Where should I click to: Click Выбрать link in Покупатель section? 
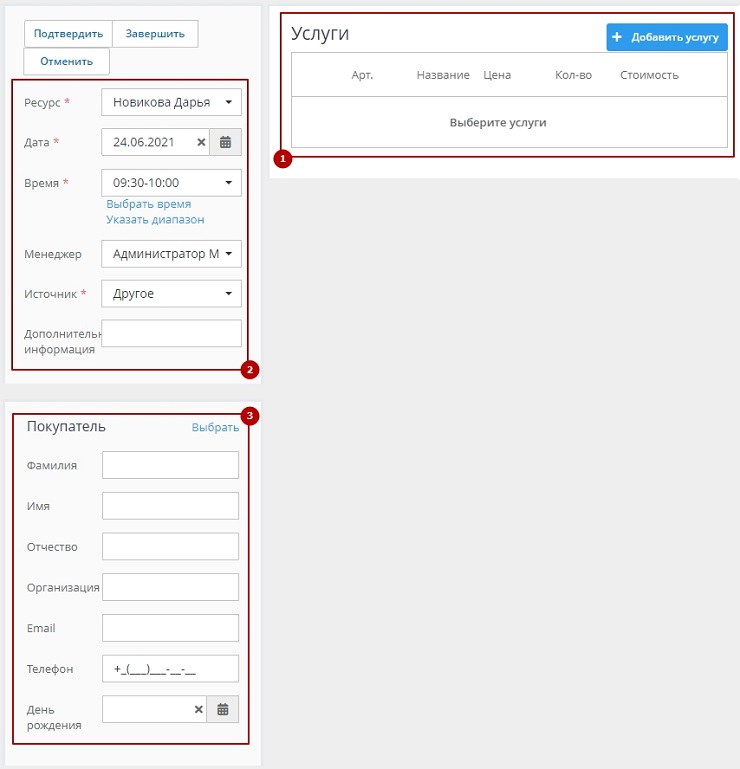215,427
